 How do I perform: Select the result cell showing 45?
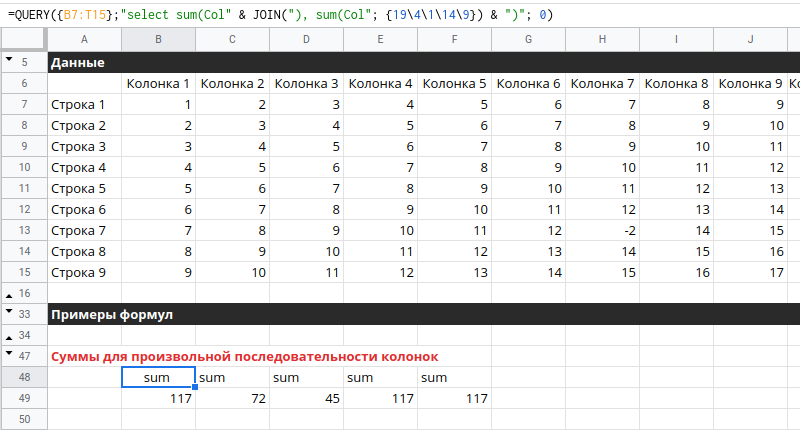(306, 398)
